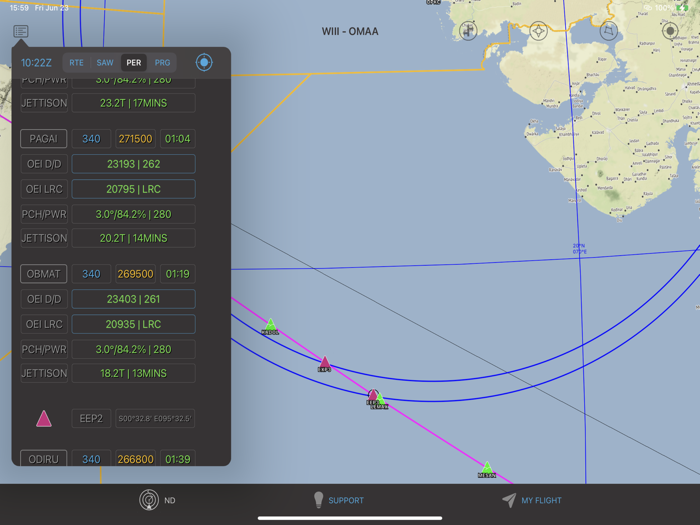Tap the EEP2 coordinates S00°32.8' E095°32.5'
This screenshot has height=525, width=700.
pos(155,419)
